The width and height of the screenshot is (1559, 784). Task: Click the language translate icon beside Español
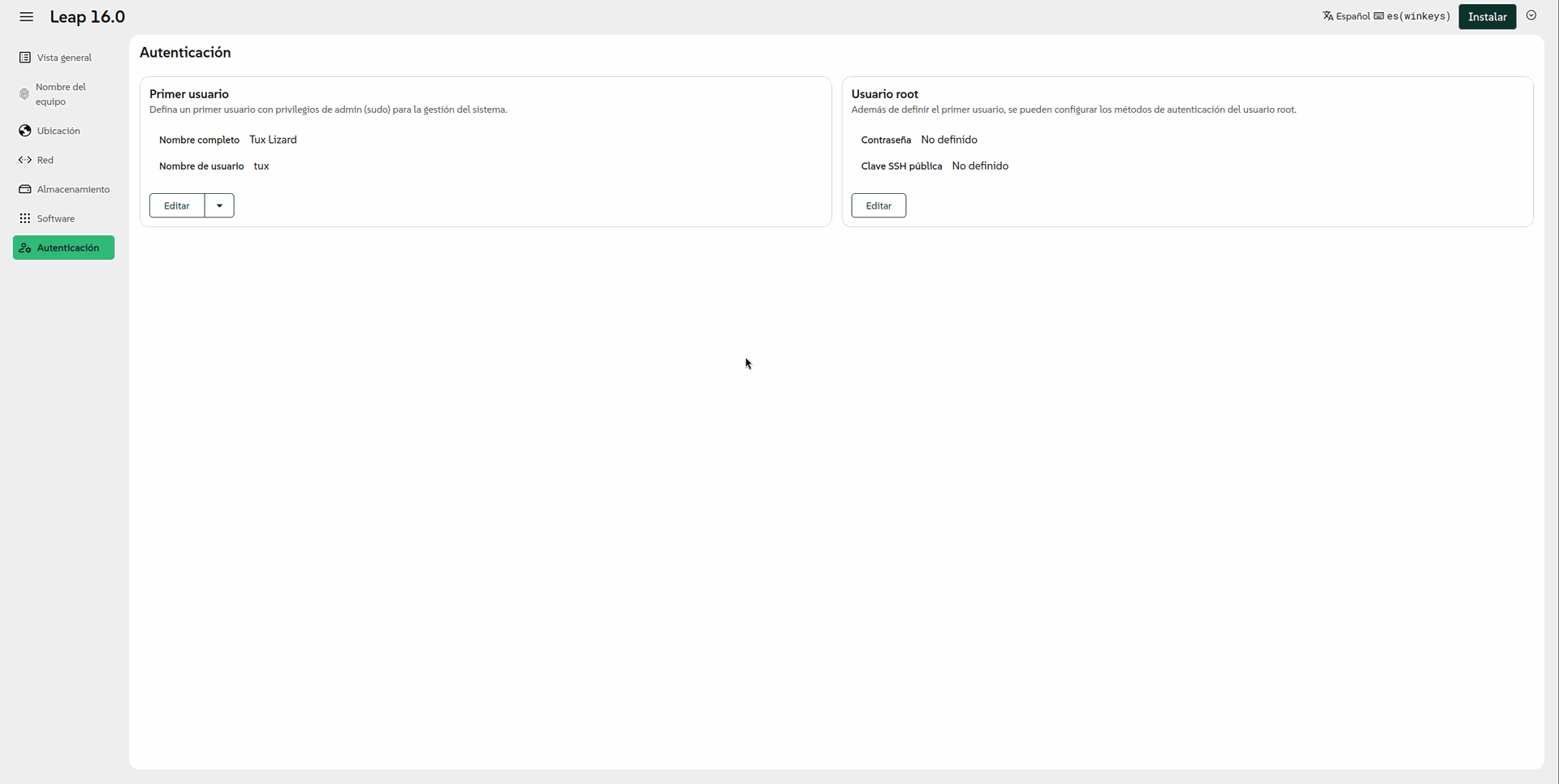1328,16
